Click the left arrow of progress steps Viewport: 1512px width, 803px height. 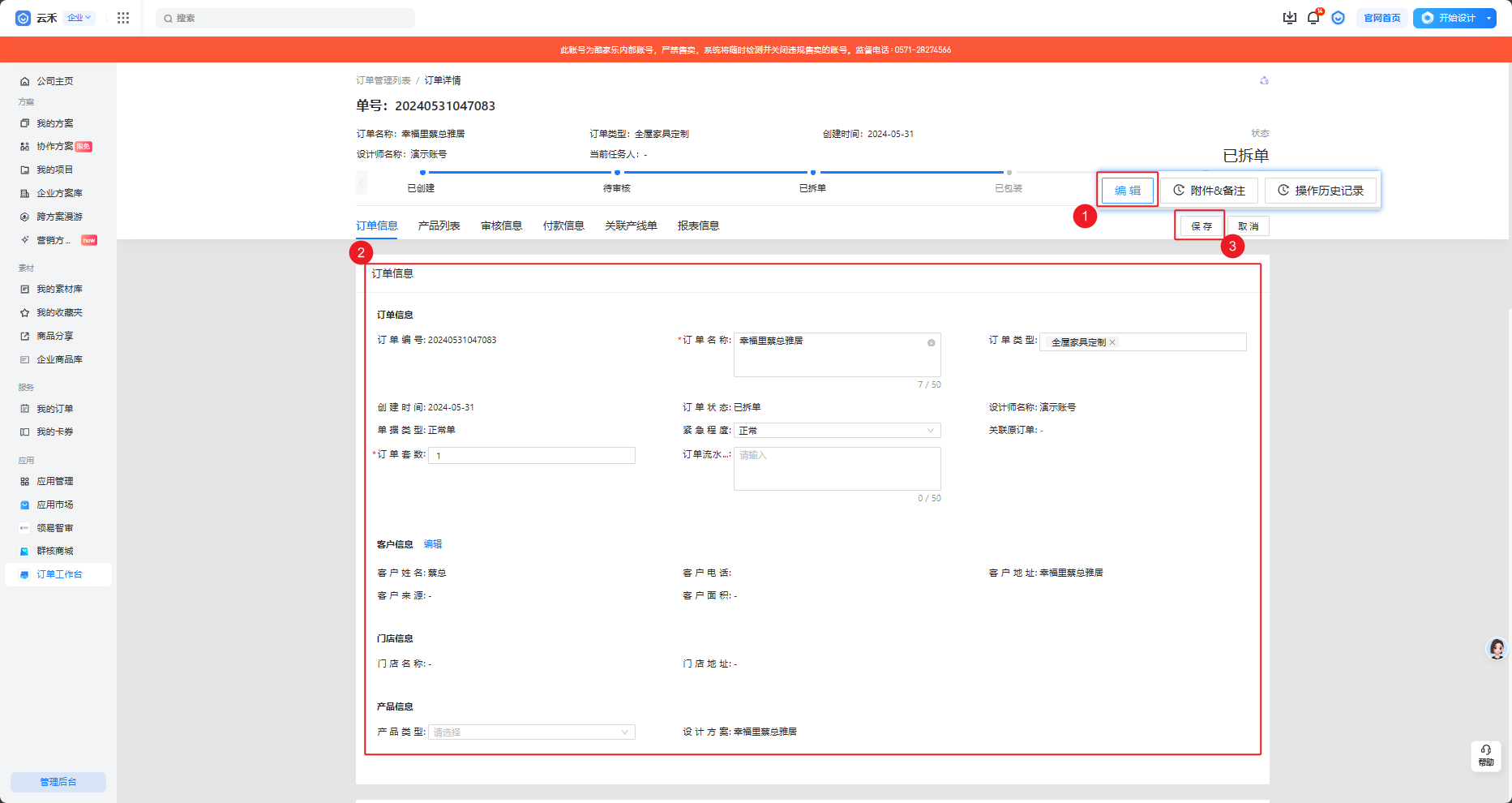coord(362,182)
